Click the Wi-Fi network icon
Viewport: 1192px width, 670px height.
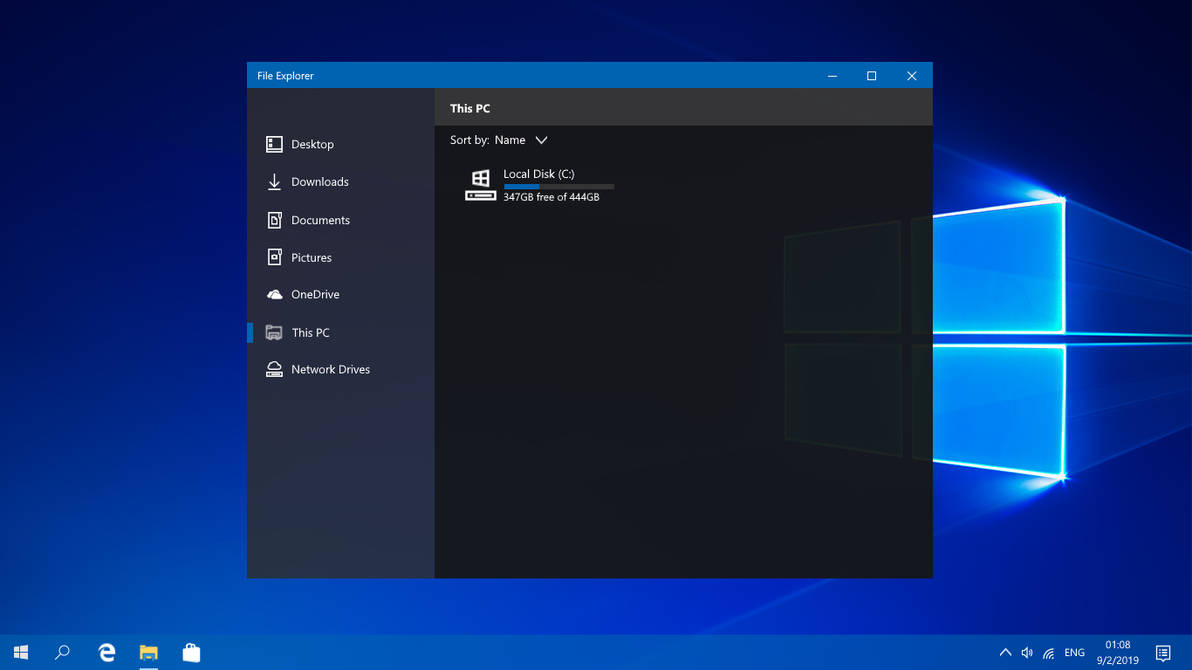click(x=1049, y=652)
